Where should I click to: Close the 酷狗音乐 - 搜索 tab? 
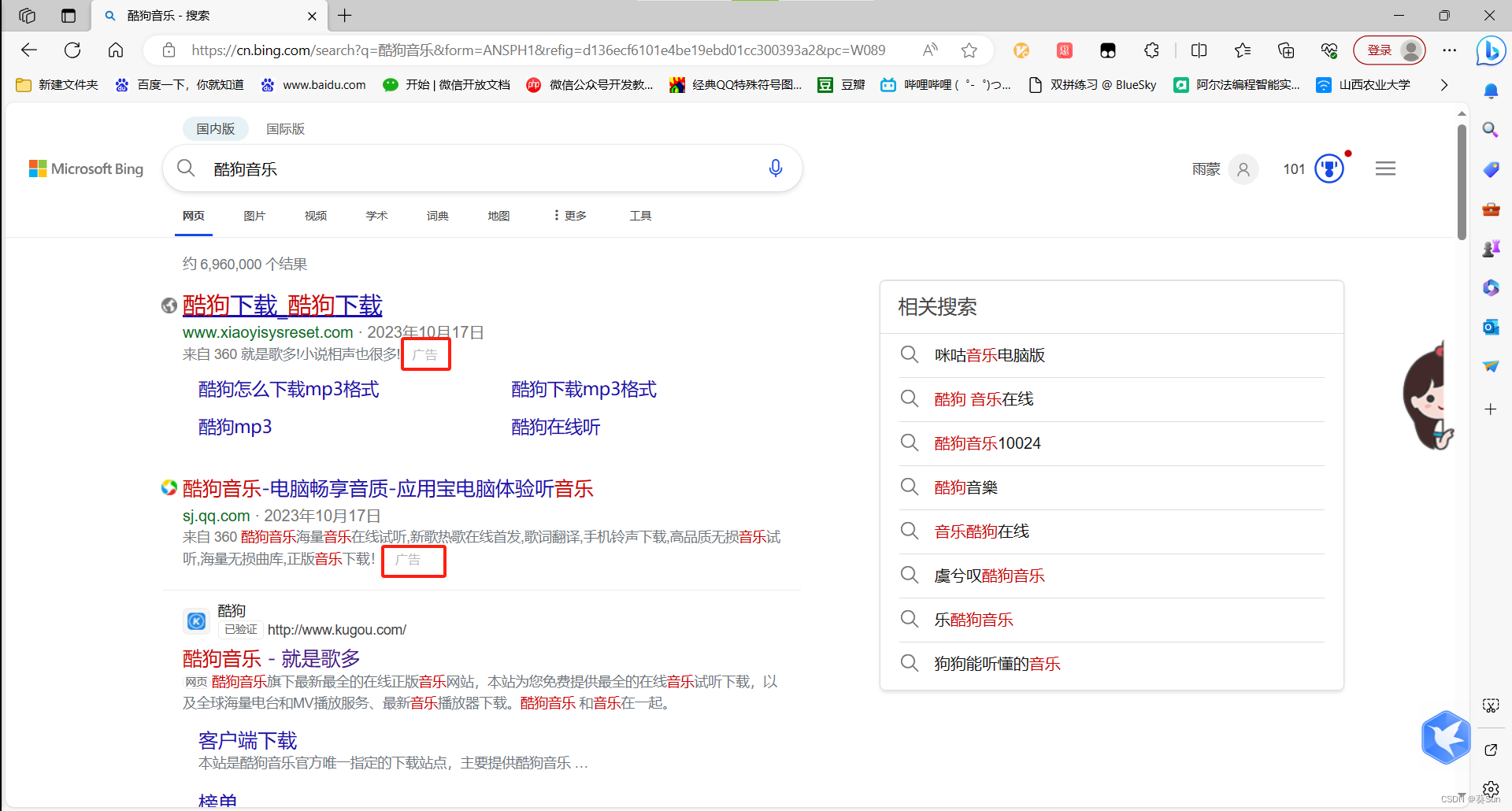[x=312, y=16]
